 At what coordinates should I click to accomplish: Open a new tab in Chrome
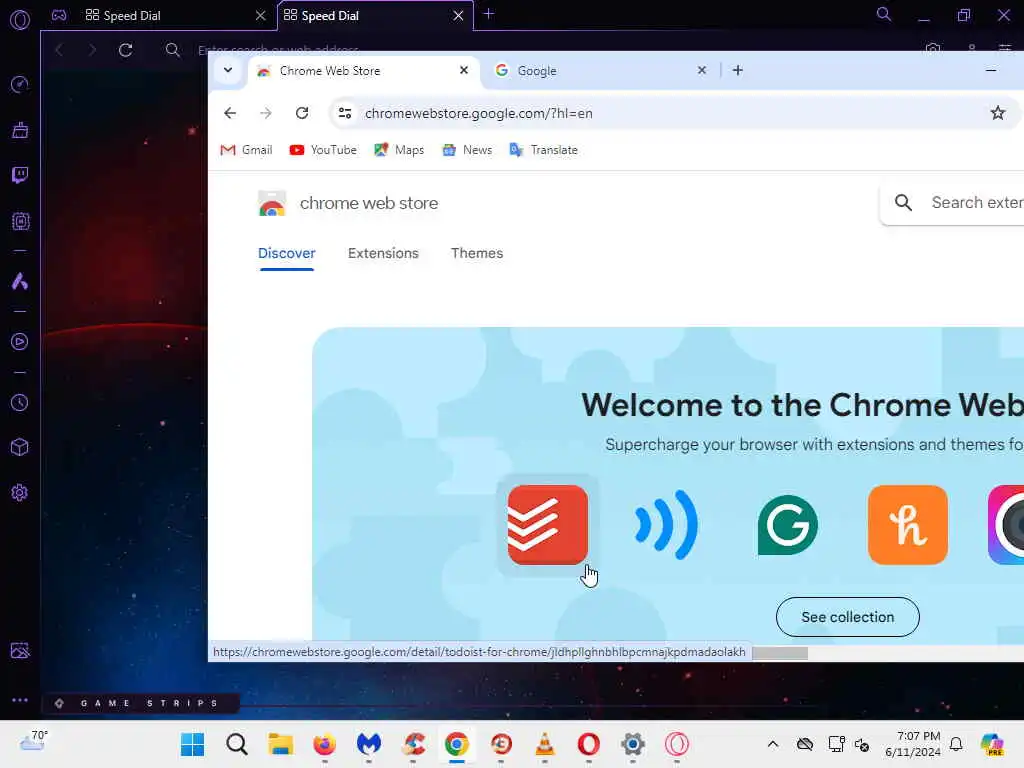pyautogui.click(x=738, y=70)
